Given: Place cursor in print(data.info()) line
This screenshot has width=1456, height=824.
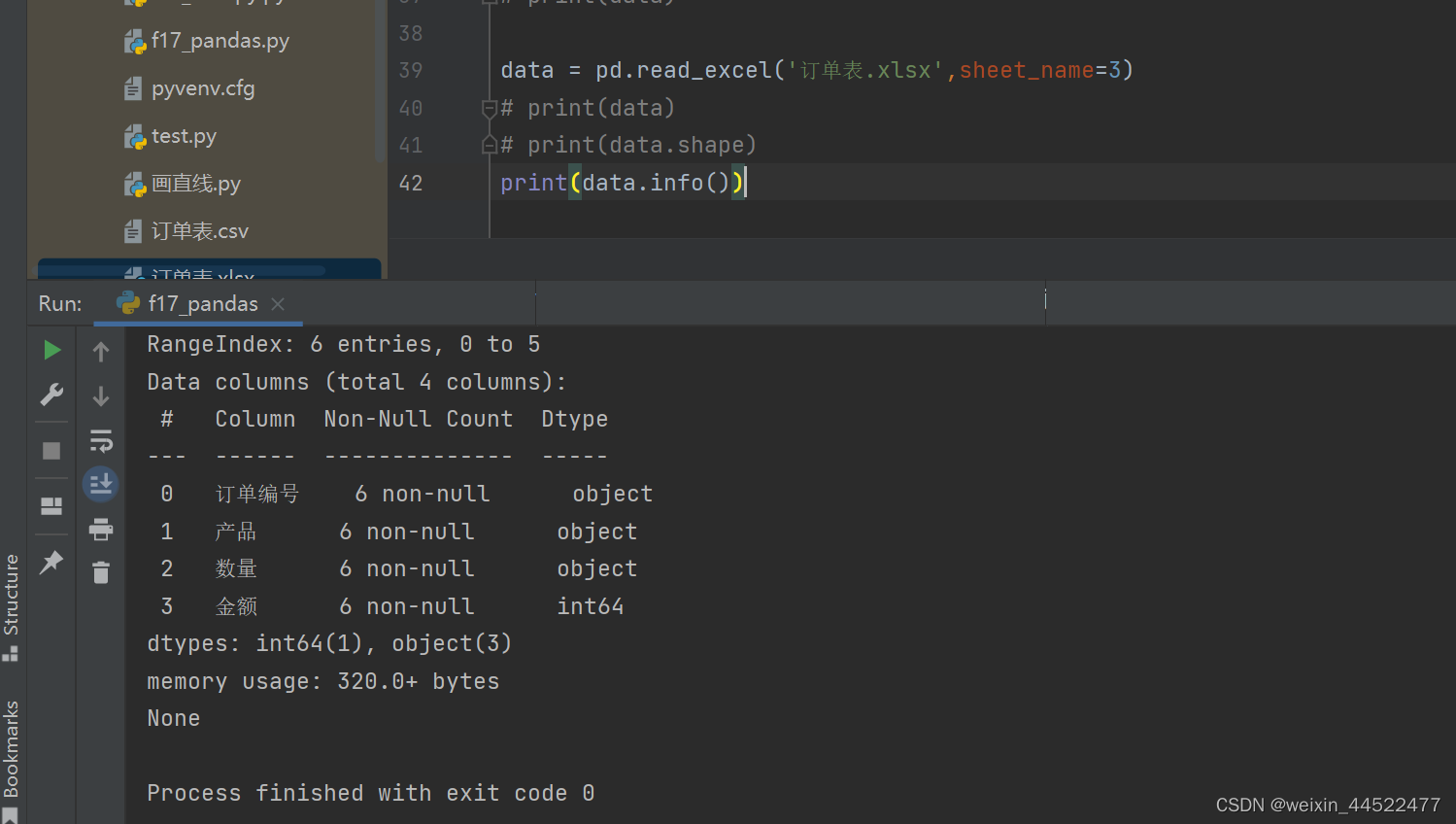Looking at the screenshot, I should (x=623, y=183).
